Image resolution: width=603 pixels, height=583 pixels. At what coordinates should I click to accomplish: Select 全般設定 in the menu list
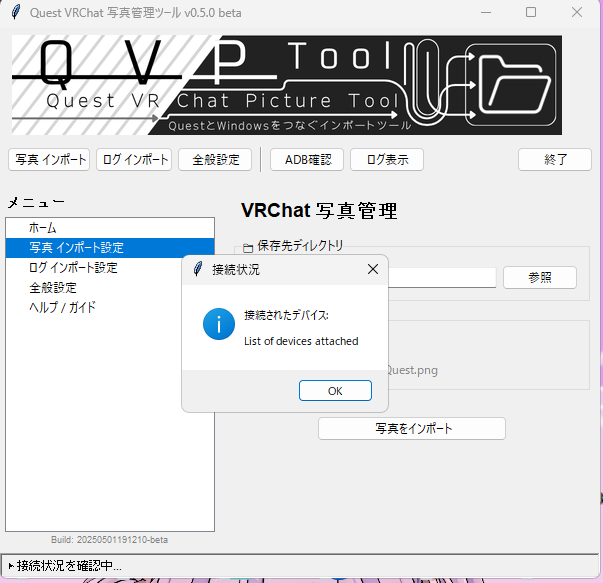(110, 288)
